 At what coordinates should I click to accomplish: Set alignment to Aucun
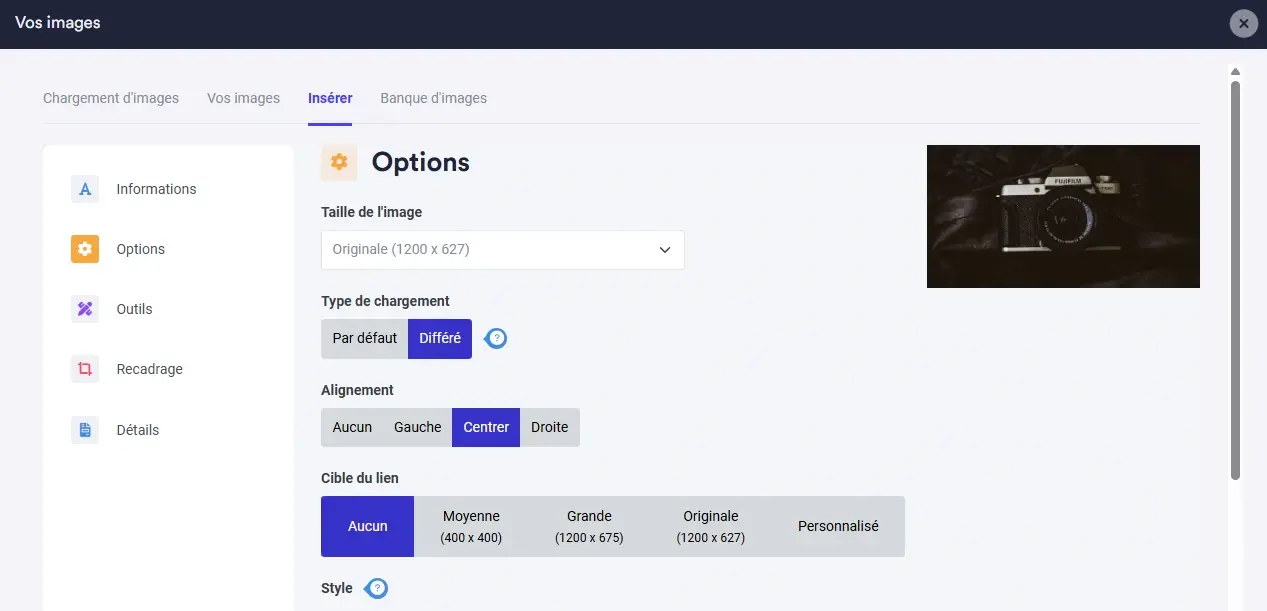[352, 427]
